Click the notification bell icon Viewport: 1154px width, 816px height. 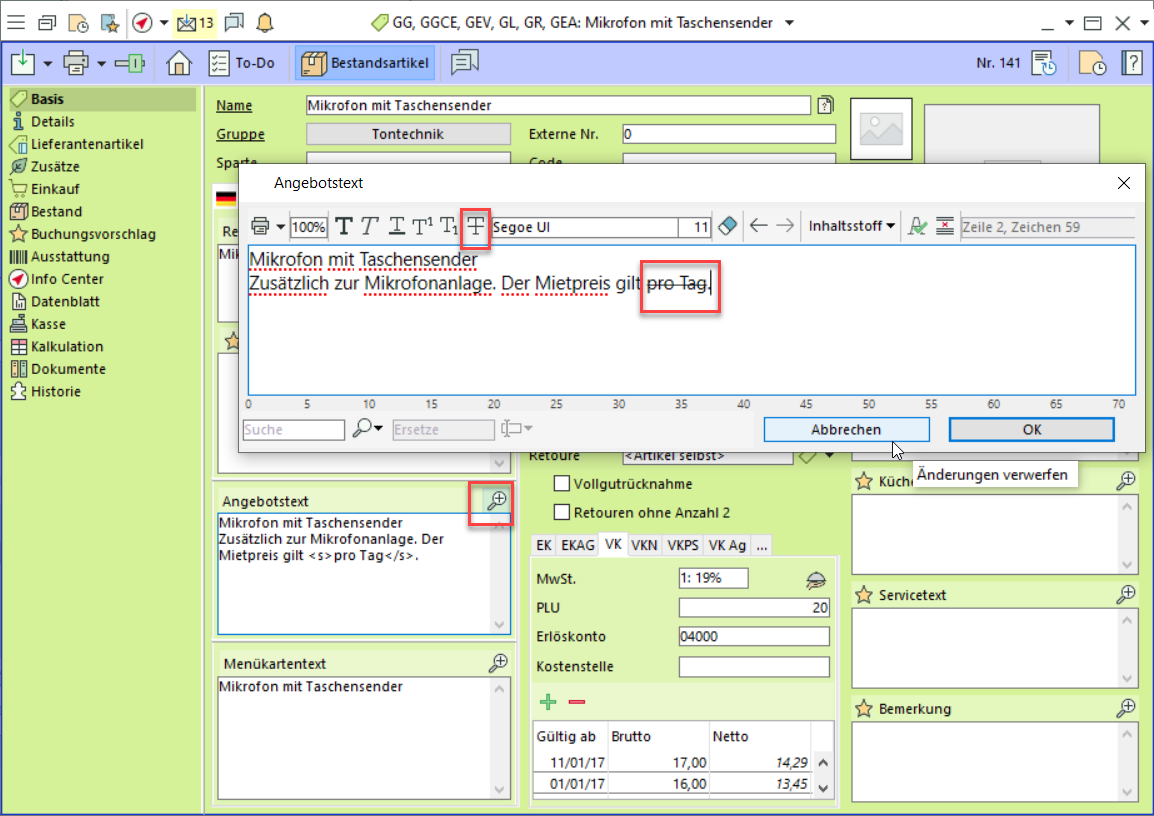tap(264, 22)
